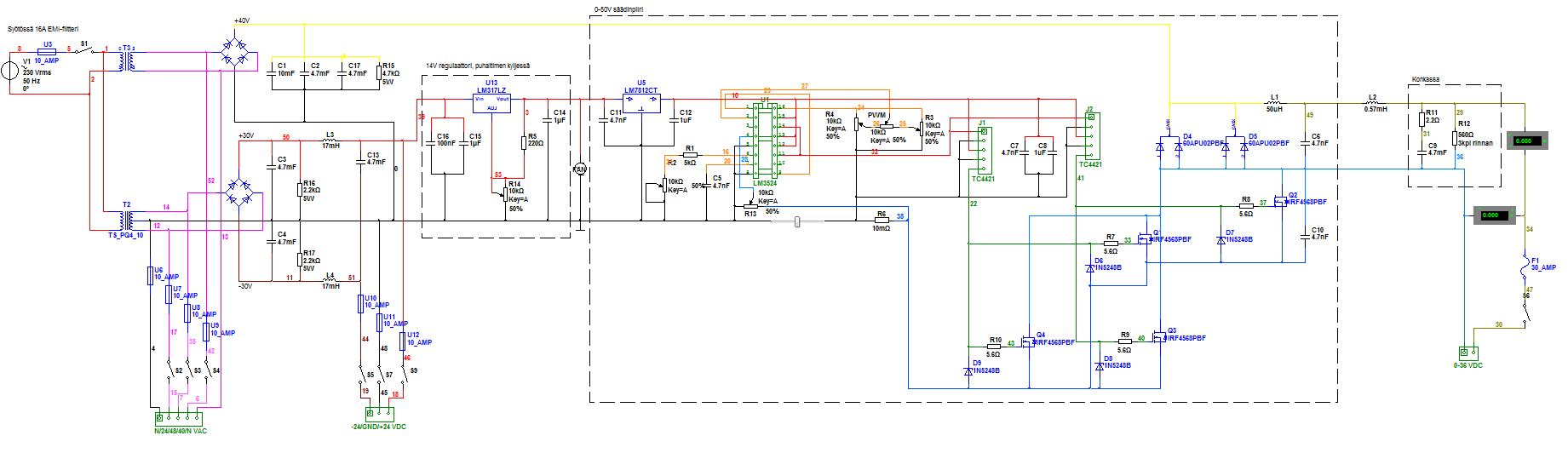The width and height of the screenshot is (1568, 453).
Task: Select the T2 TS_PQ4_10 transformer
Action: pos(127,221)
